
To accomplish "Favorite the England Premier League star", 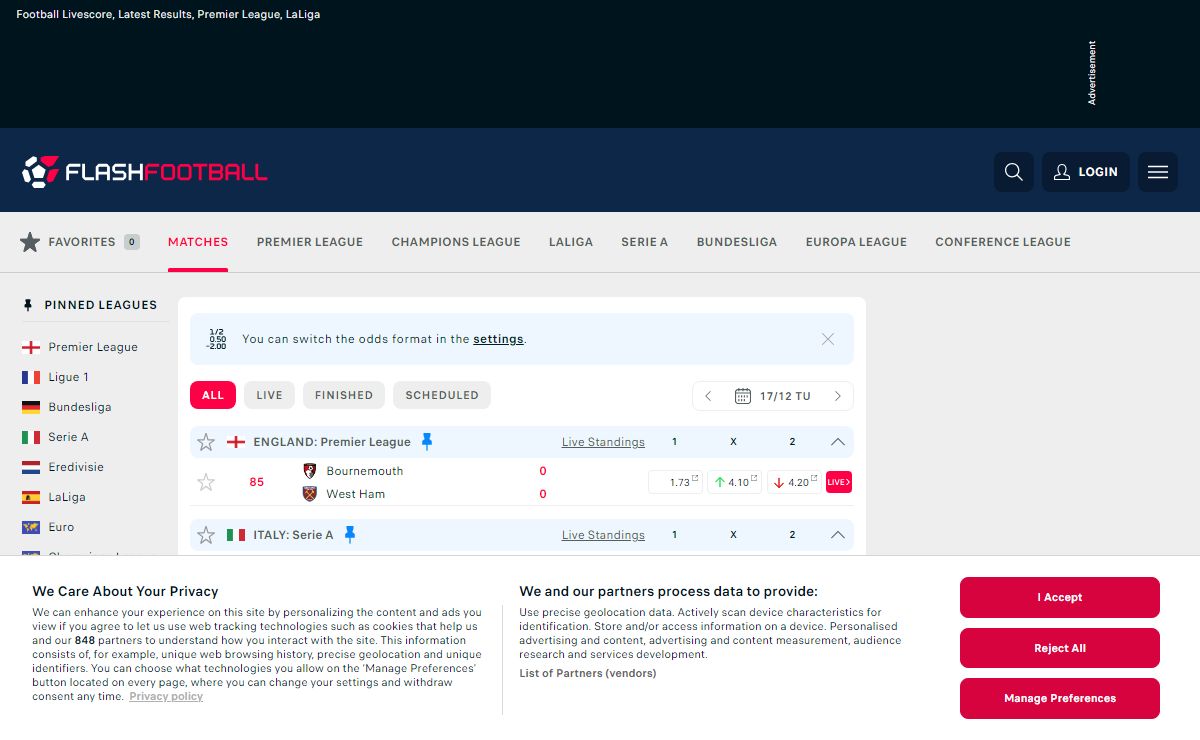I will point(206,442).
